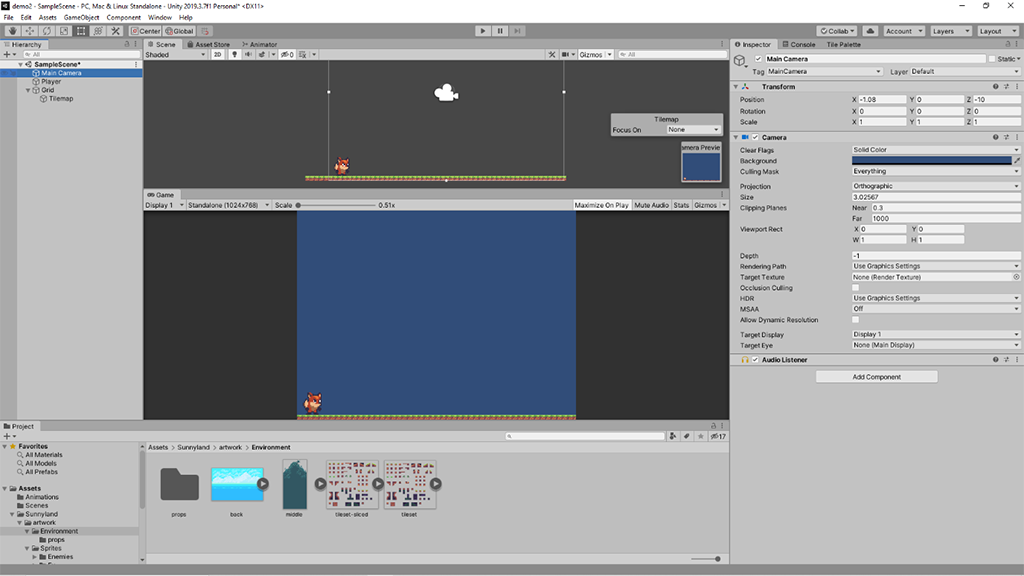
Task: Select the Rotate tool in the toolbar
Action: coord(46,31)
